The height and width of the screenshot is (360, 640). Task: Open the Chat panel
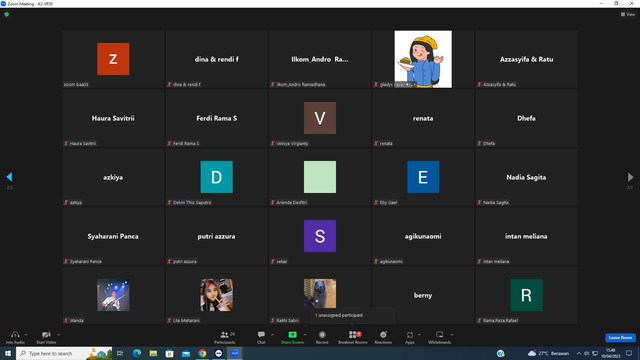[261, 337]
